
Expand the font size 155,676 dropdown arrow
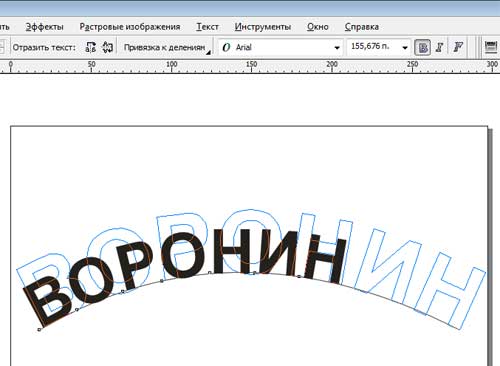405,48
